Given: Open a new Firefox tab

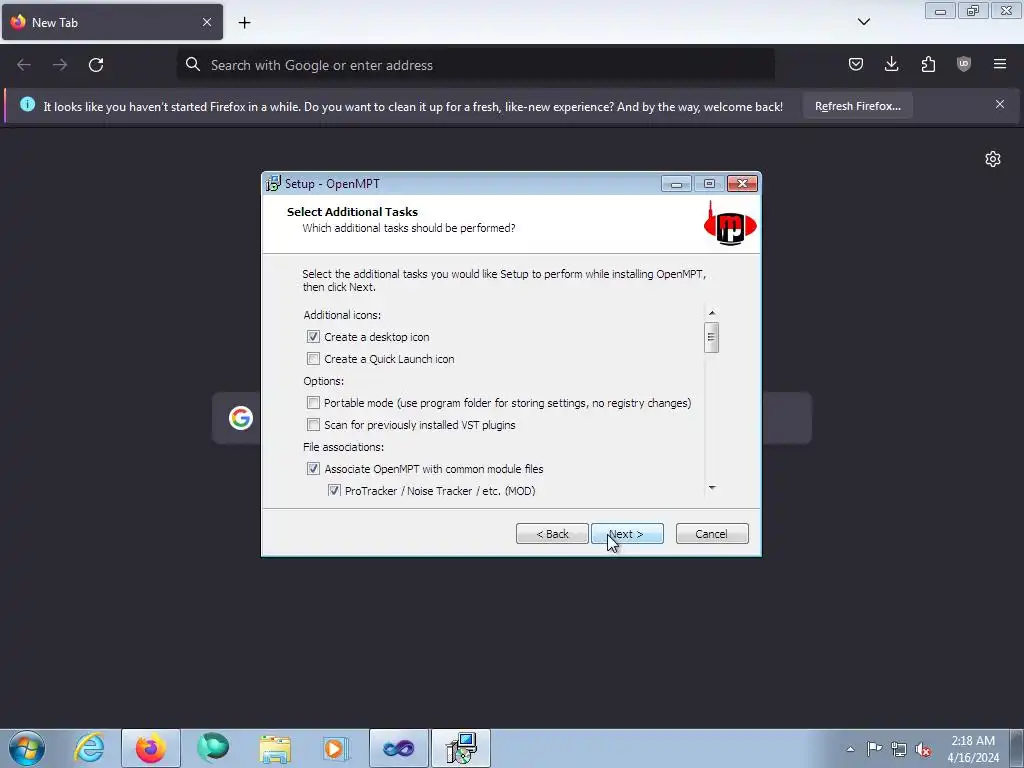Looking at the screenshot, I should pyautogui.click(x=244, y=22).
